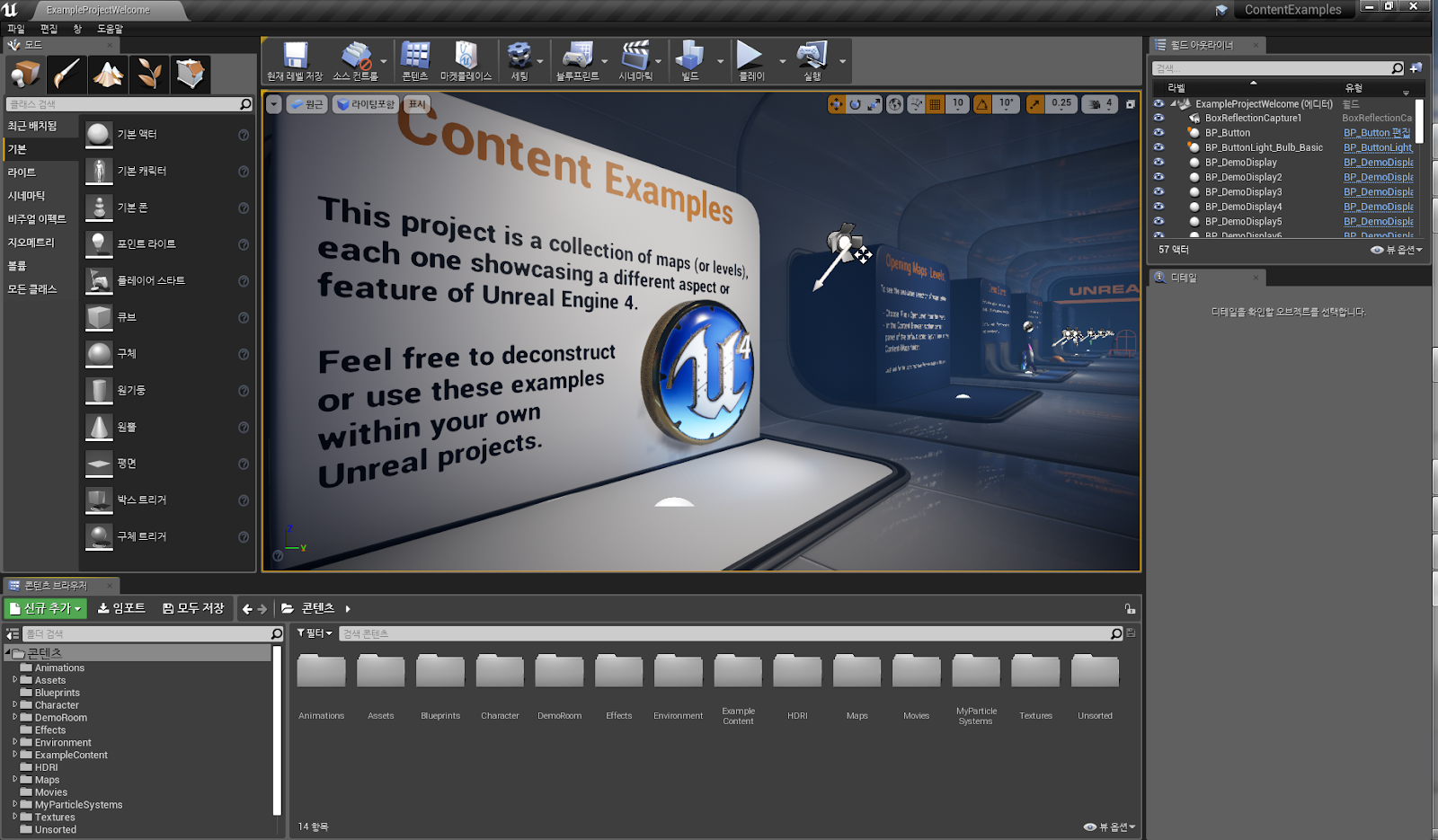Hide BP_ButtonLight_Bulb_Basic with eye icon
Viewport: 1438px width, 840px height.
coord(1158,147)
